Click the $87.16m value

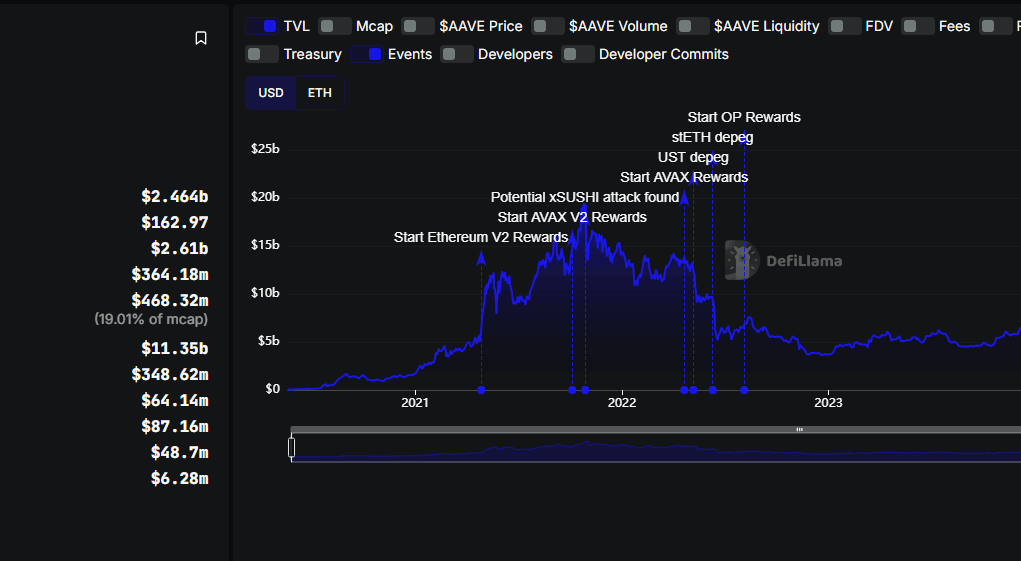175,427
